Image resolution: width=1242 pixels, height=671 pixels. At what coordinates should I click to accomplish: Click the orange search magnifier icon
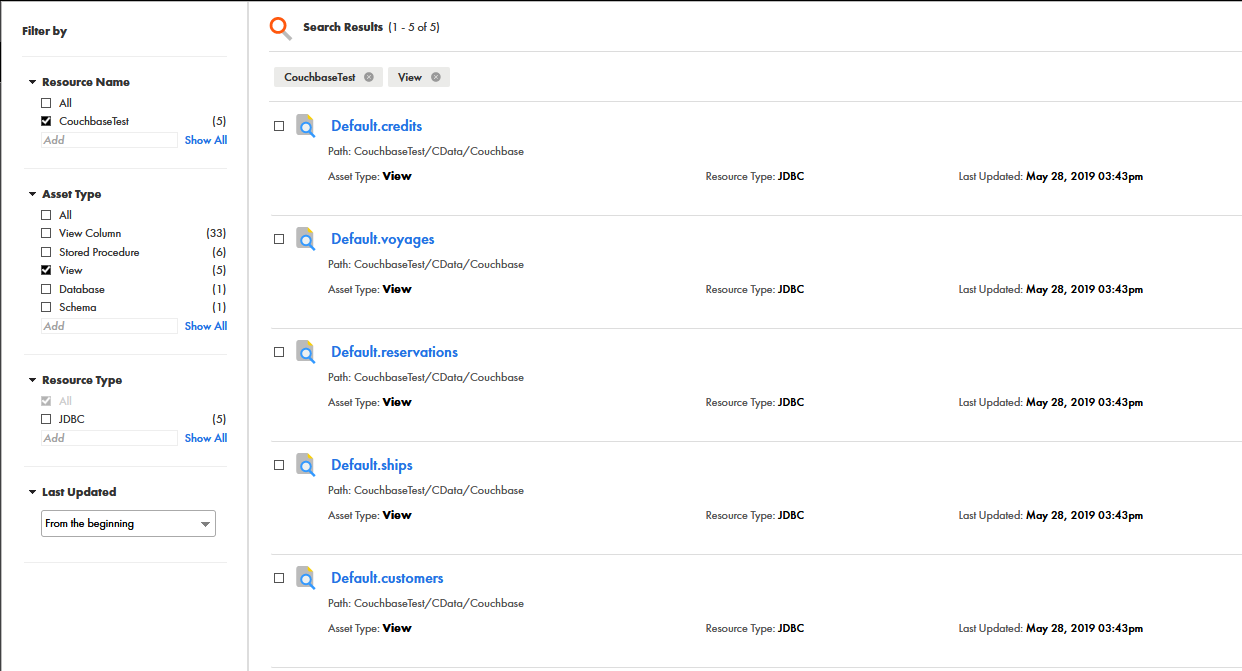281,28
